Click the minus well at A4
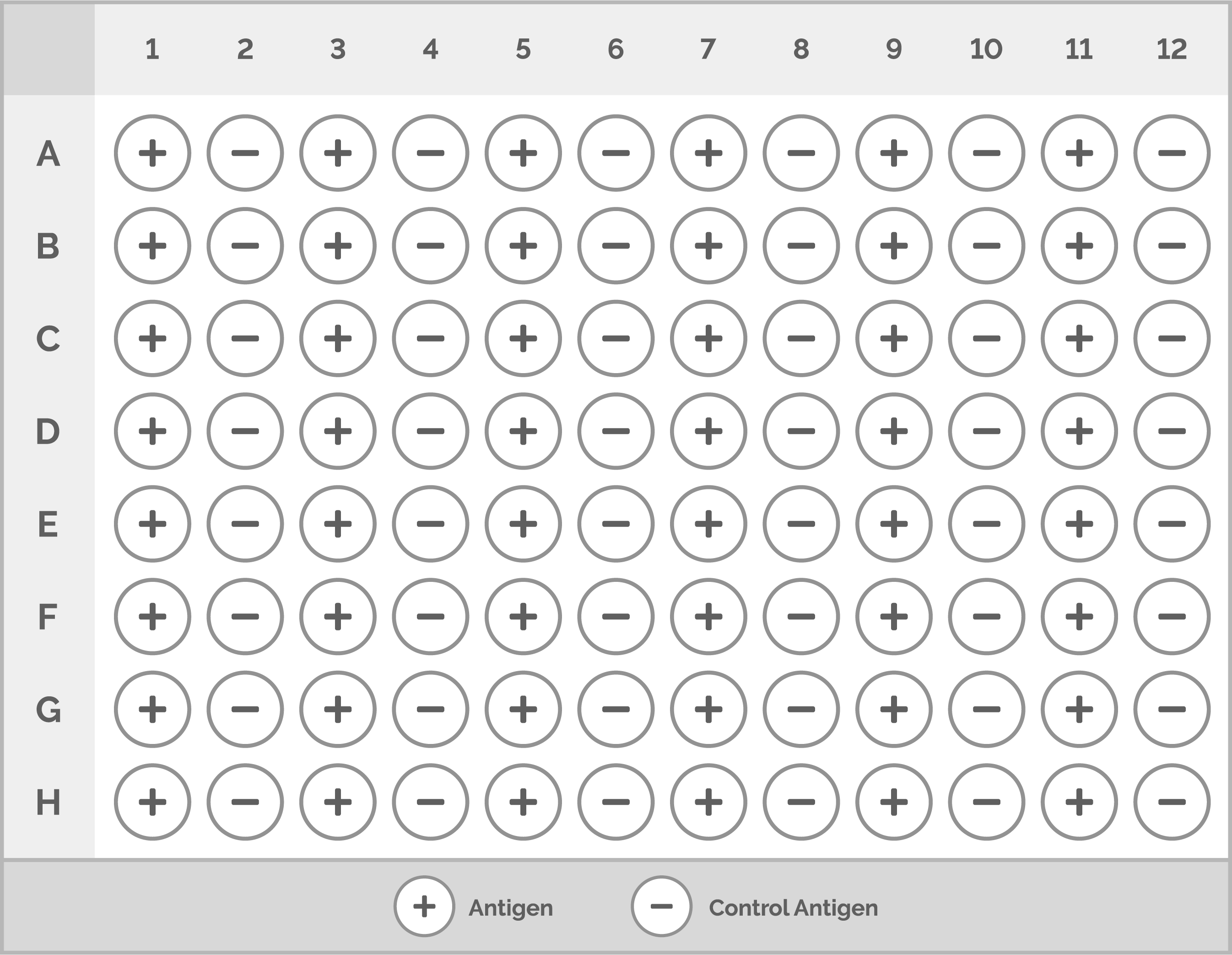The image size is (1232, 955). tap(430, 153)
